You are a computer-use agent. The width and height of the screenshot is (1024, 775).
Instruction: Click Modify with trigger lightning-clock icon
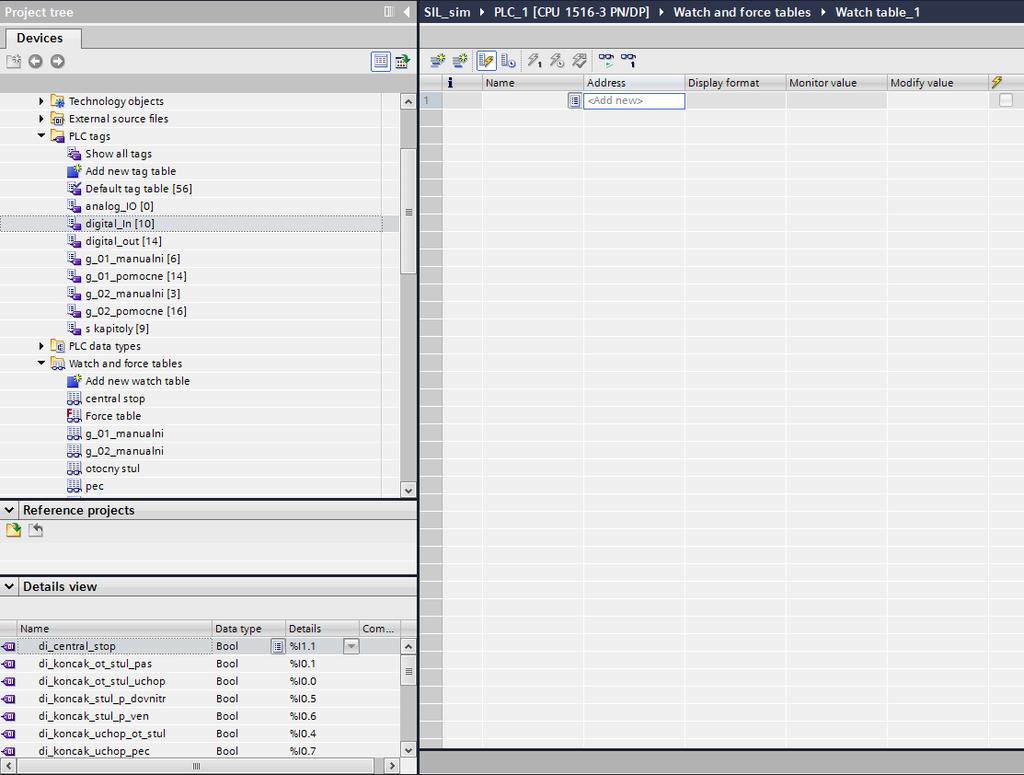pos(557,61)
